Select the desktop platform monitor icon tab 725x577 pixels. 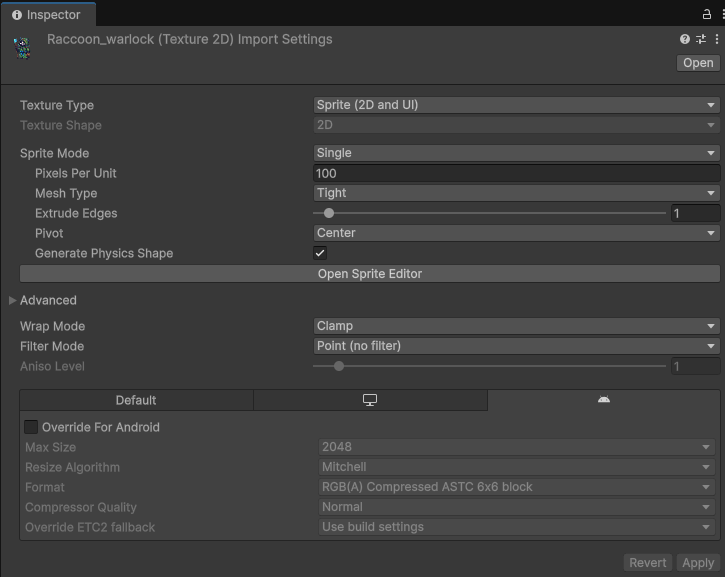tap(370, 400)
